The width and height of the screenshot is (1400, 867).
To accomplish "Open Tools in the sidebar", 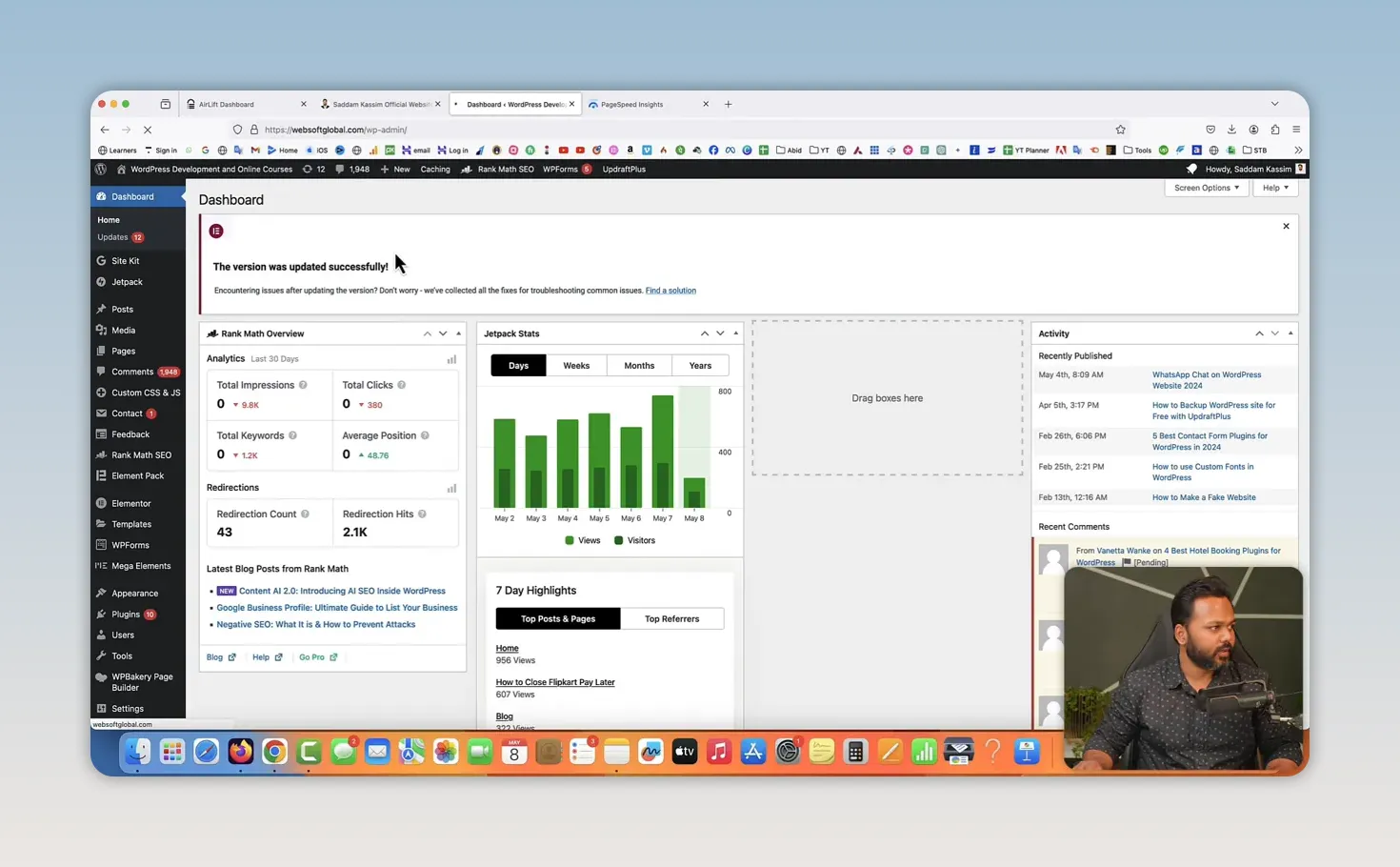I will (122, 656).
